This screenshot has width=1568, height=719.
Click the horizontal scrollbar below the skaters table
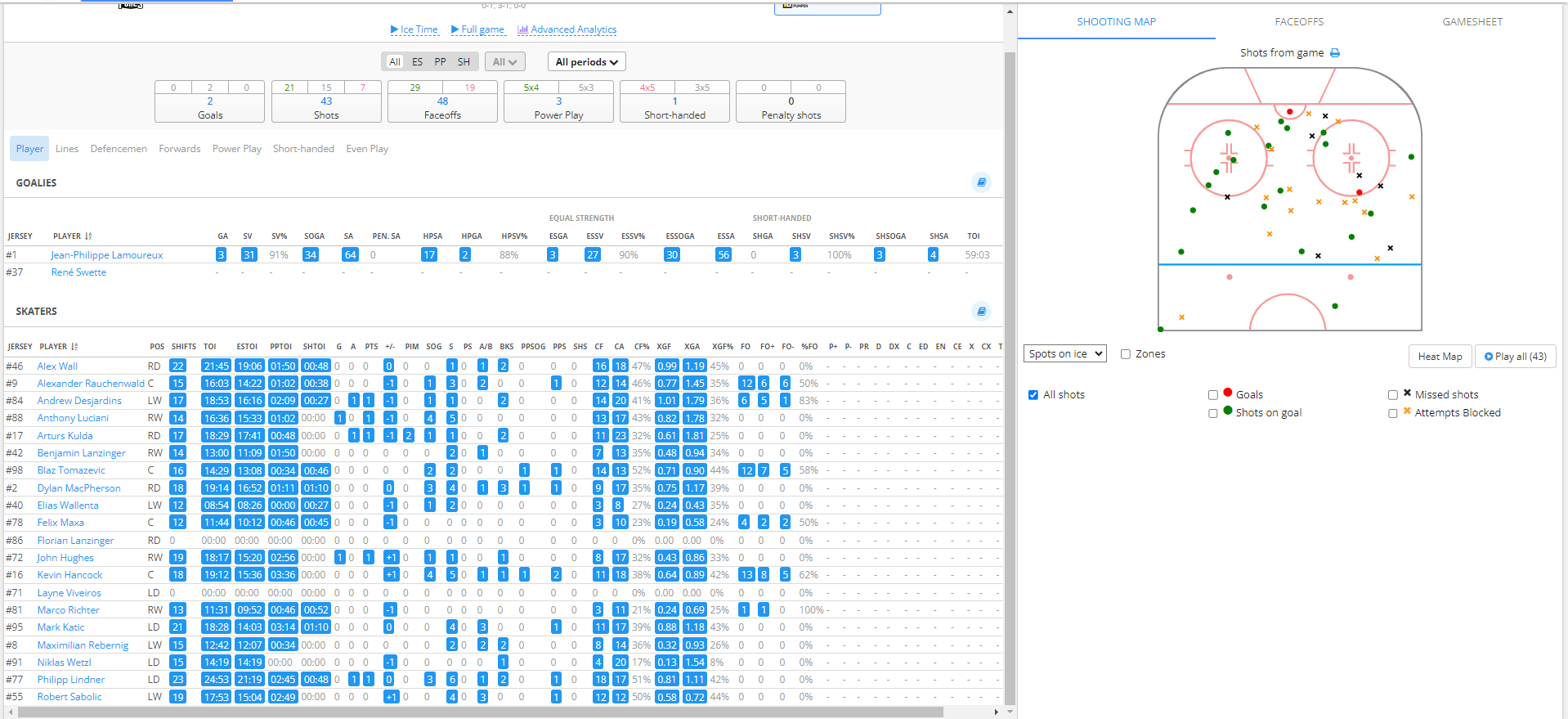pyautogui.click(x=481, y=712)
